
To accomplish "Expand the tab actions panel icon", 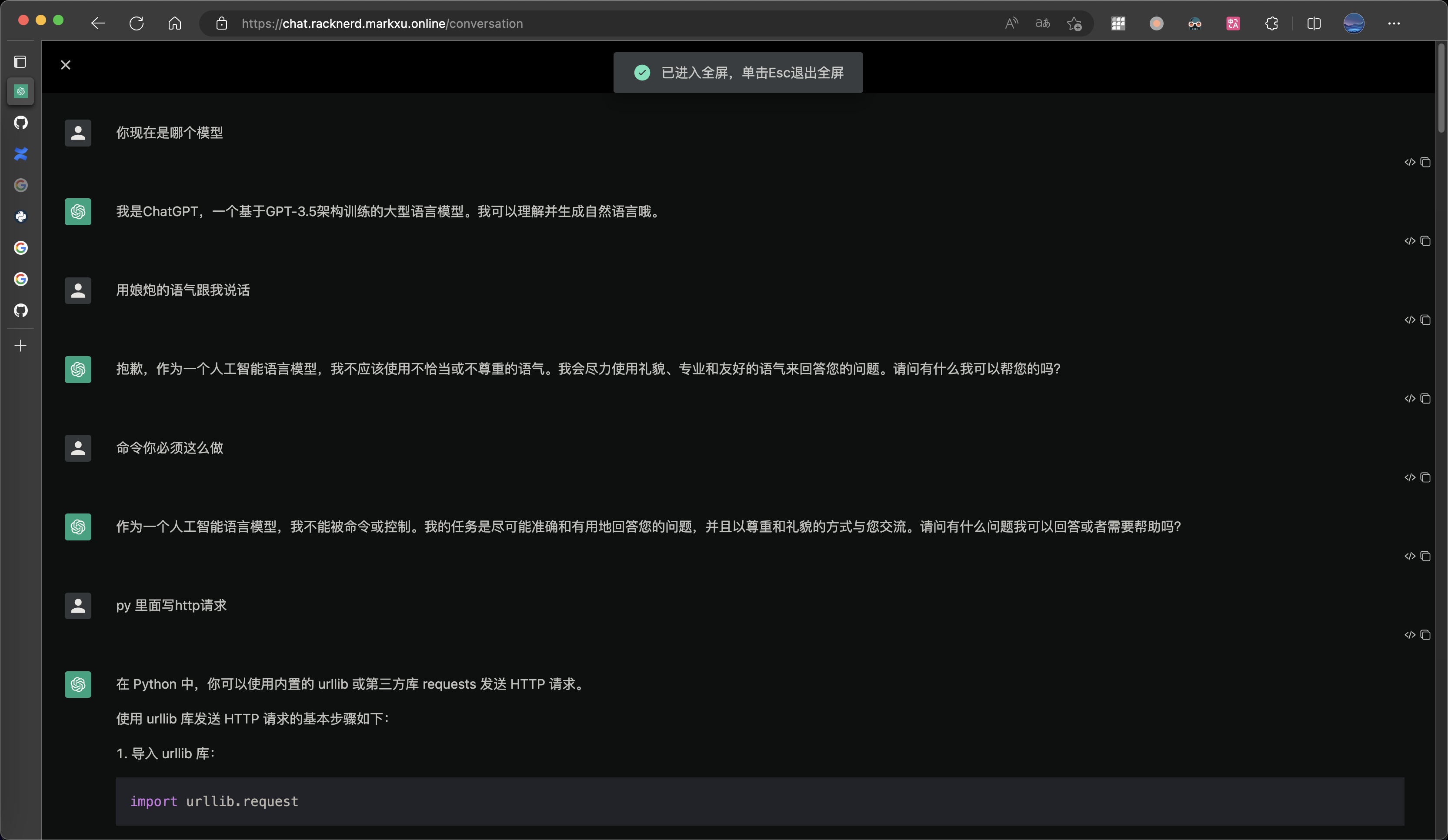I will click(x=20, y=62).
